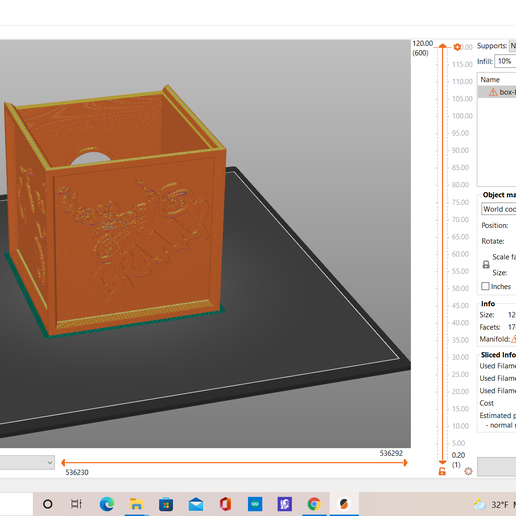Open File Explorer from the taskbar
This screenshot has height=516, width=516.
136,504
